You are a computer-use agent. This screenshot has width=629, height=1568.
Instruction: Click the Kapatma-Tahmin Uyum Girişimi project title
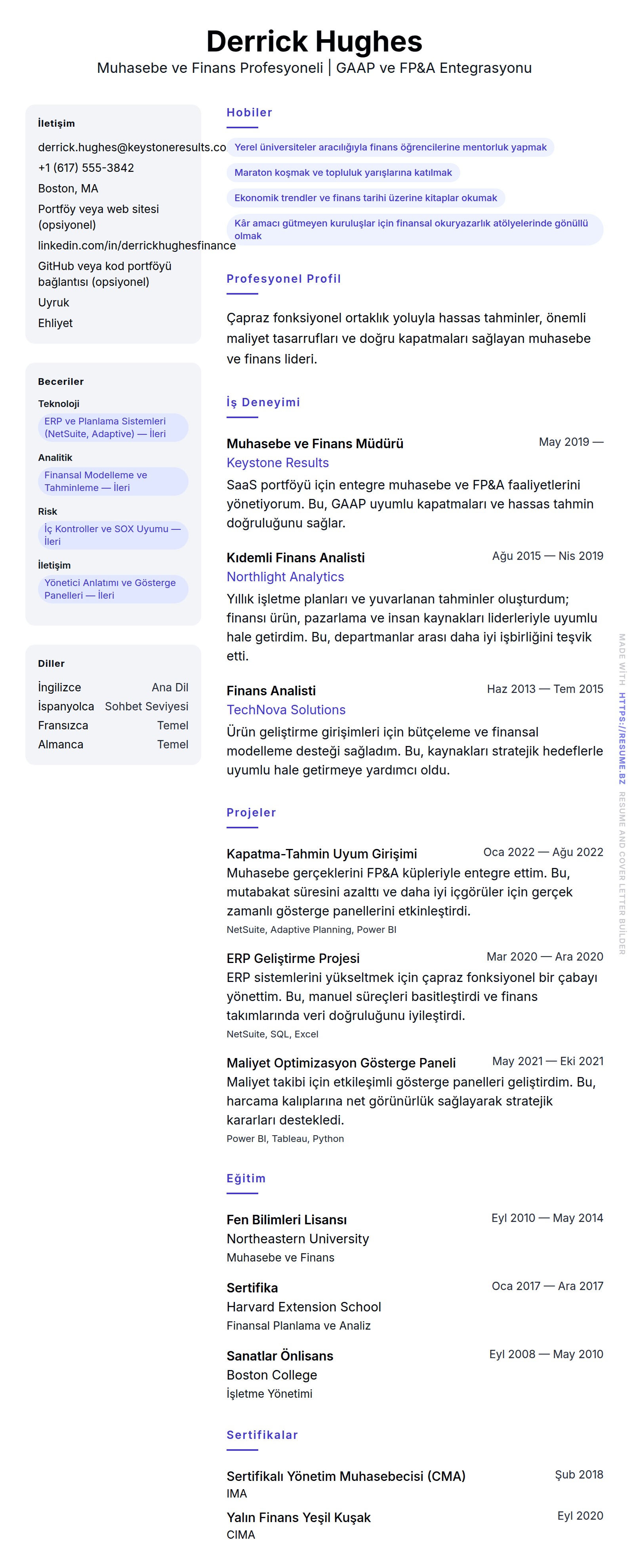click(x=322, y=853)
